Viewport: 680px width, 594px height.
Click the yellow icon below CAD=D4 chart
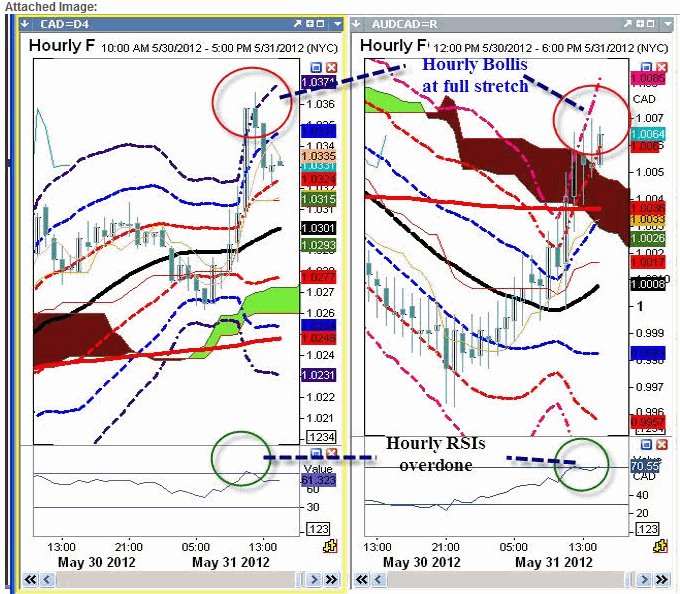[330, 546]
